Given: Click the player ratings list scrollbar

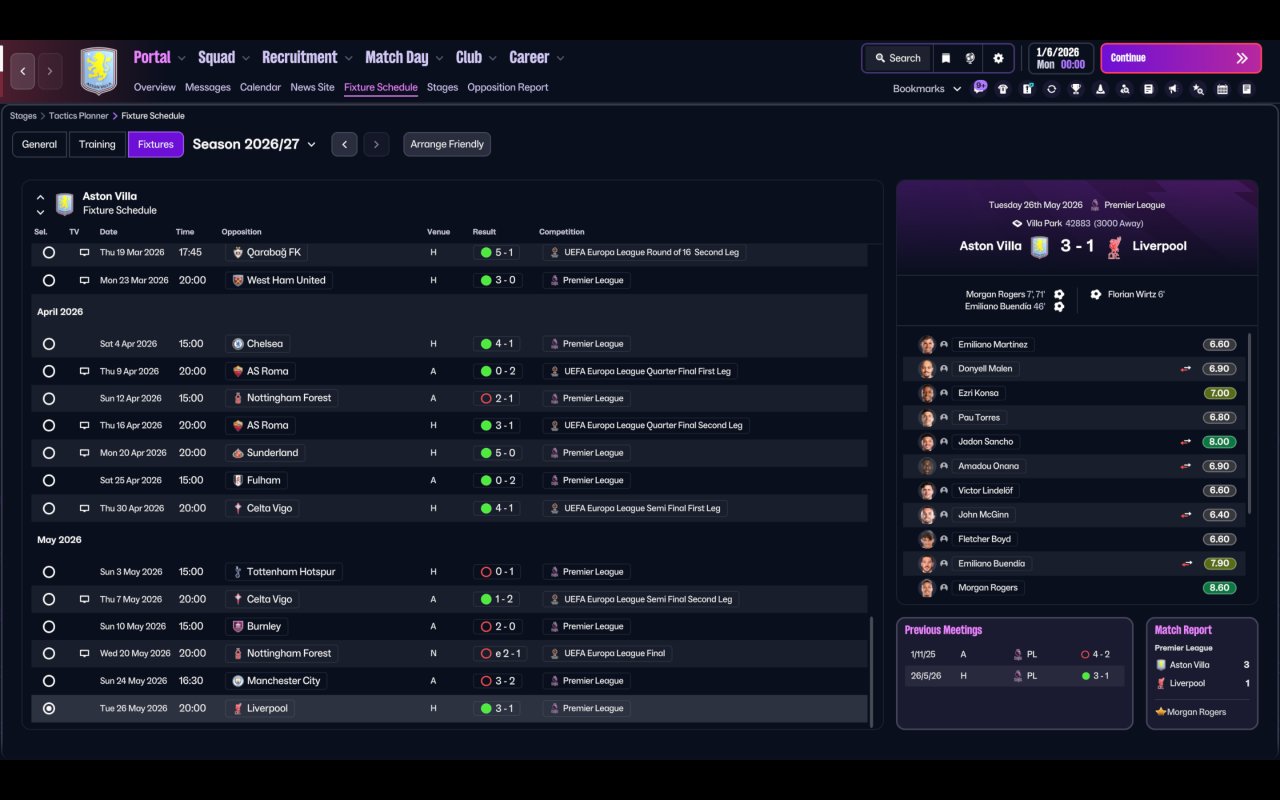Looking at the screenshot, I should pos(1250,422).
